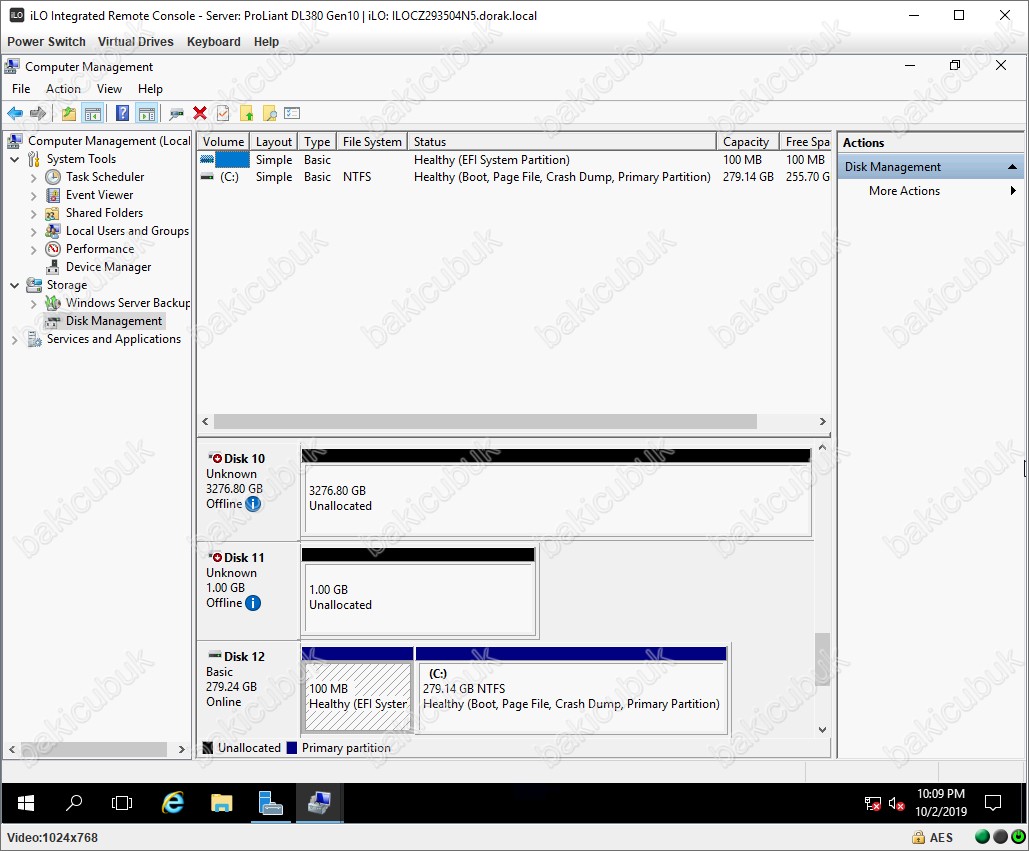Image resolution: width=1029 pixels, height=851 pixels.
Task: Click the yellow page with green arrow icon
Action: (x=247, y=114)
